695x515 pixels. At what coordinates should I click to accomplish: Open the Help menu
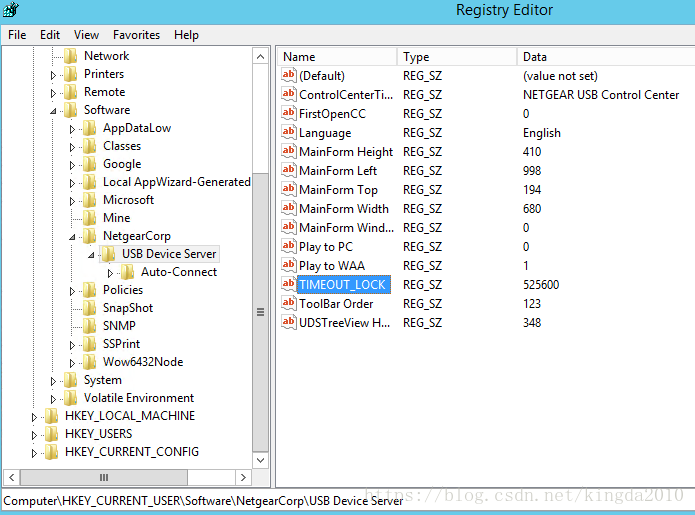pos(186,35)
